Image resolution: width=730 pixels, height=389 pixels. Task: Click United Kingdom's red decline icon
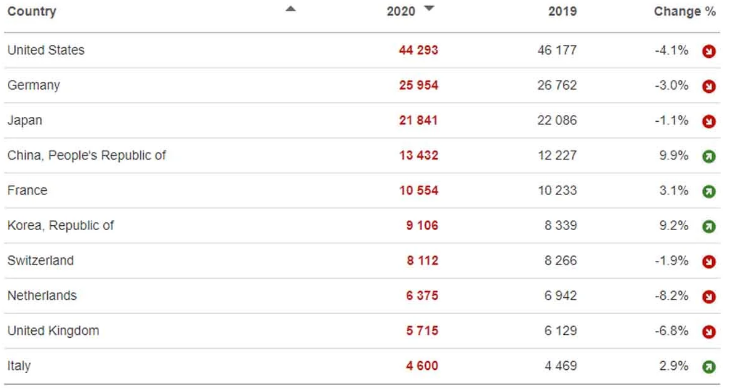(709, 332)
